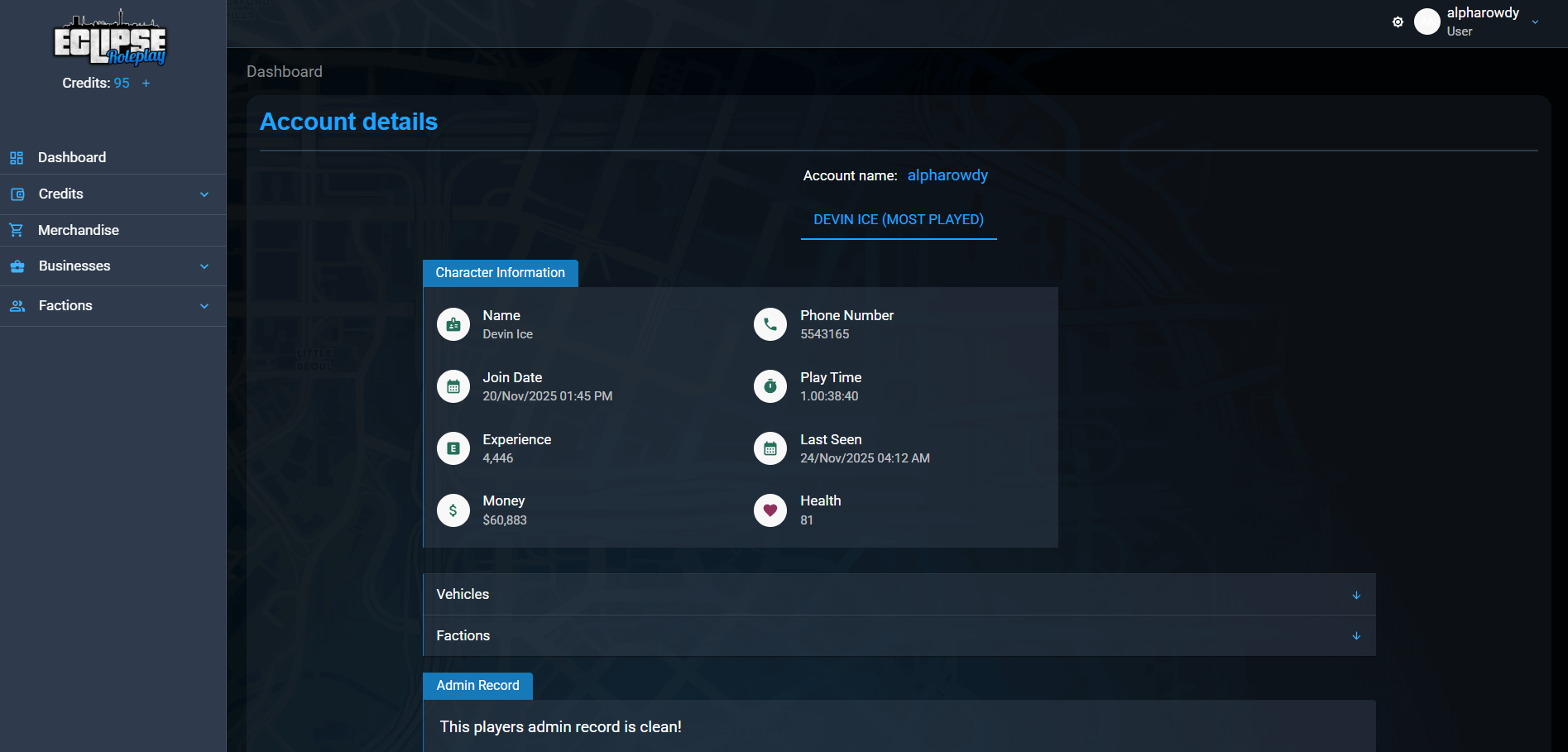Click the Play Time stopwatch icon
Viewport: 1568px width, 752px height.
pyautogui.click(x=770, y=386)
